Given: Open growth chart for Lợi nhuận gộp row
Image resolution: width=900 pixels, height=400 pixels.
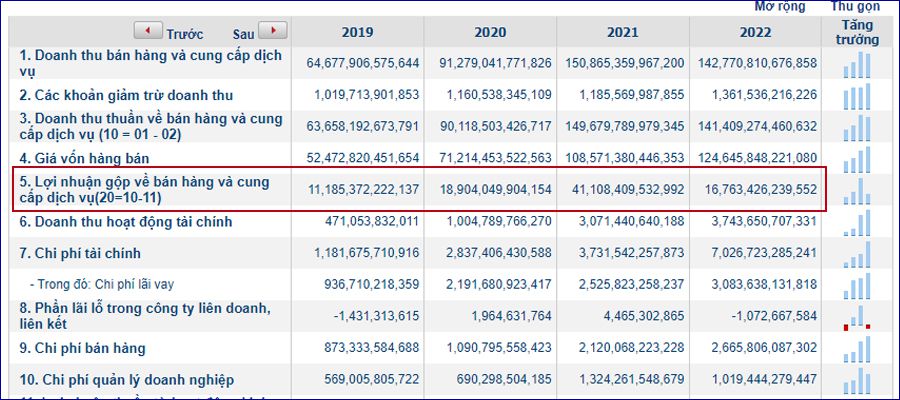Looking at the screenshot, I should tap(857, 191).
